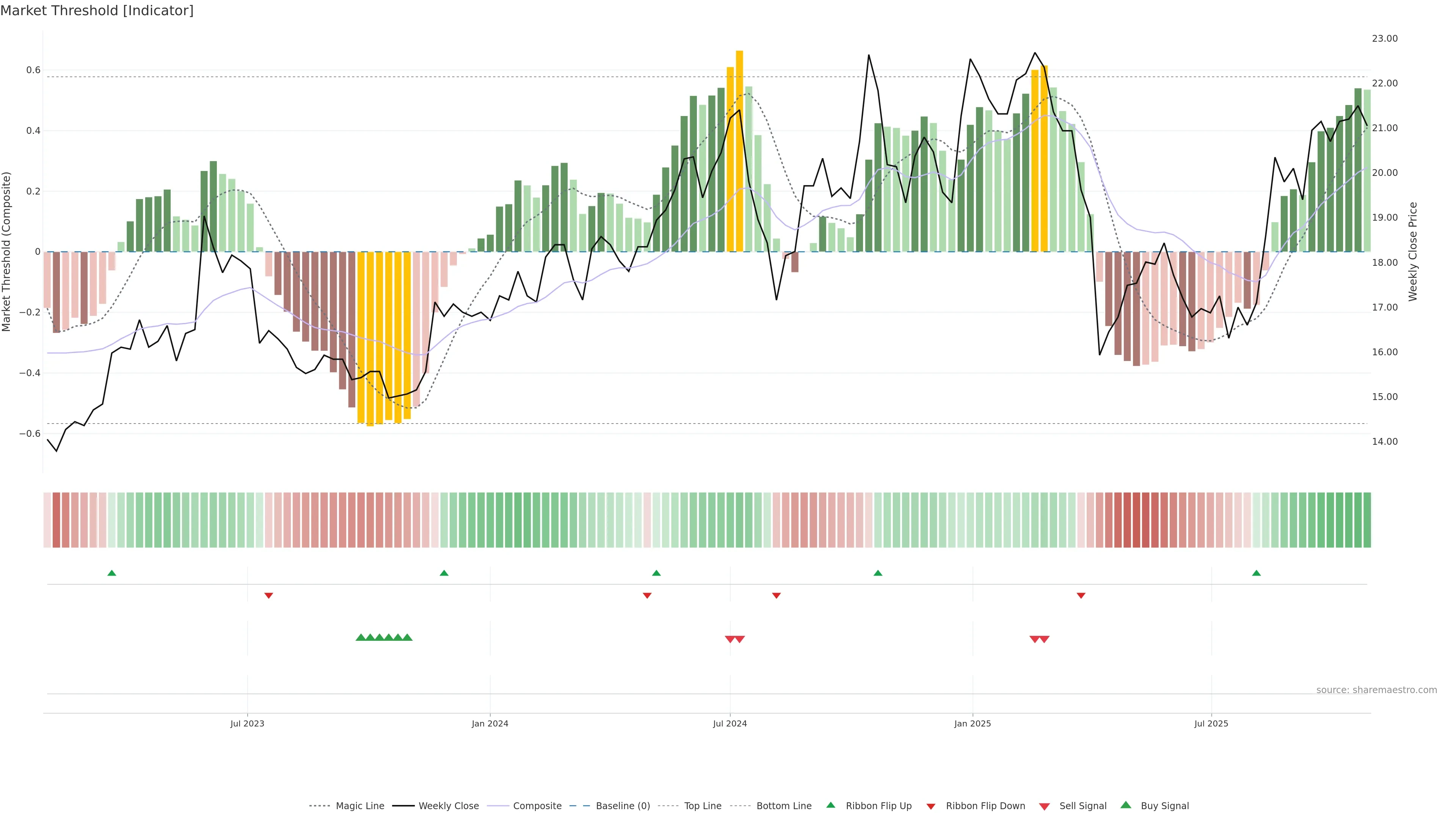Toggle the Bottom Line legend entry
The width and height of the screenshot is (1456, 819).
783,805
